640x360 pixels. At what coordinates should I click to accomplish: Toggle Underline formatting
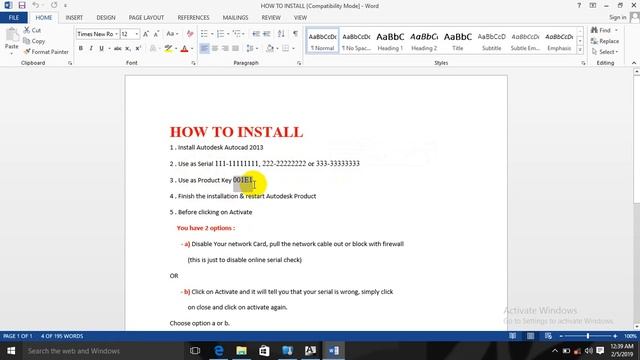pos(101,48)
